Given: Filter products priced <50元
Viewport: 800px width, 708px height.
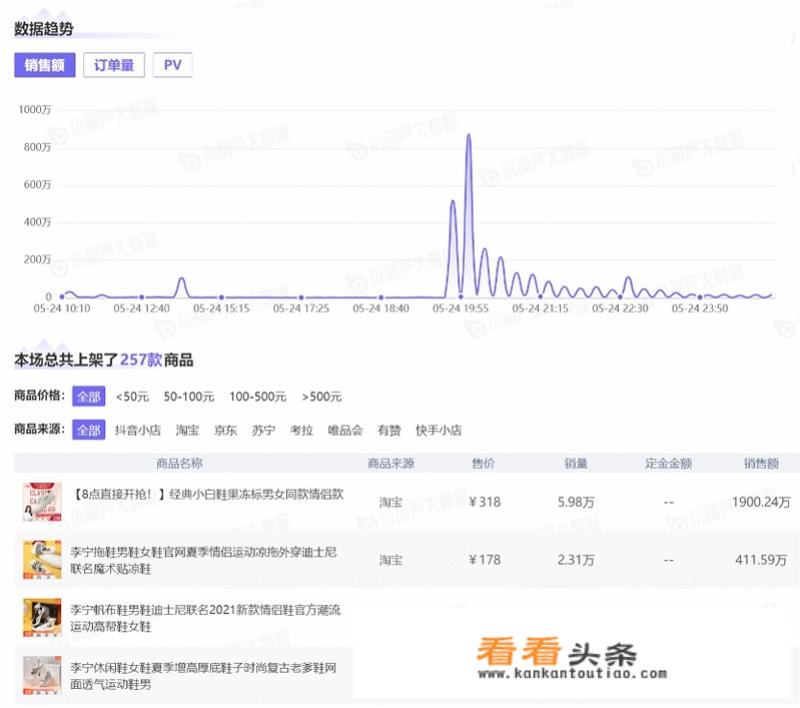Looking at the screenshot, I should pos(132,396).
